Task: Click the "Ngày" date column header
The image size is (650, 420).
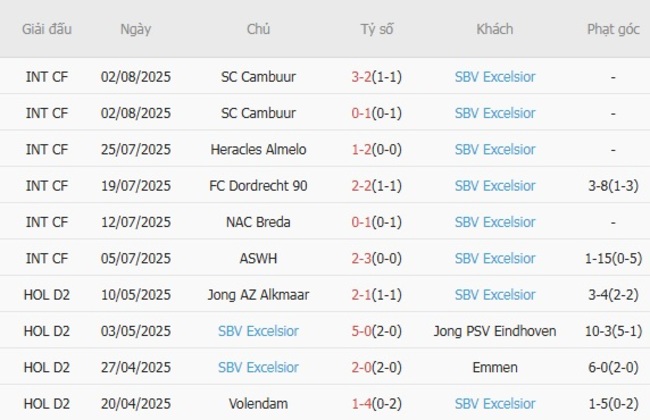Action: tap(136, 29)
